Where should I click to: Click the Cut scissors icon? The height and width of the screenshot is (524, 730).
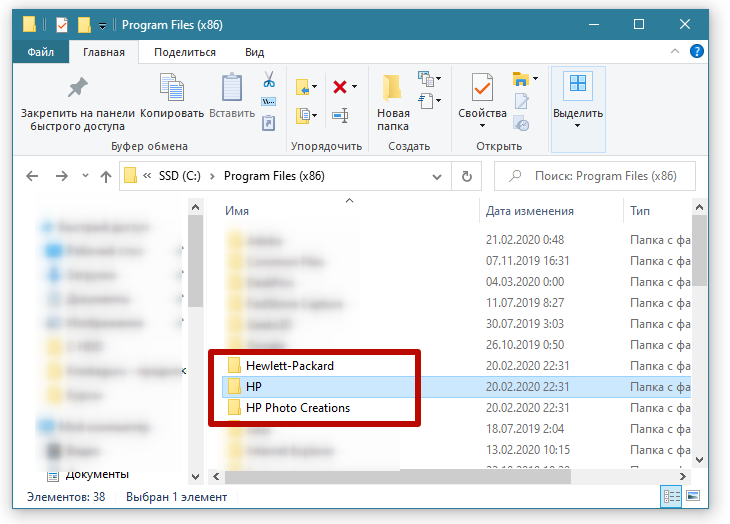pos(269,79)
